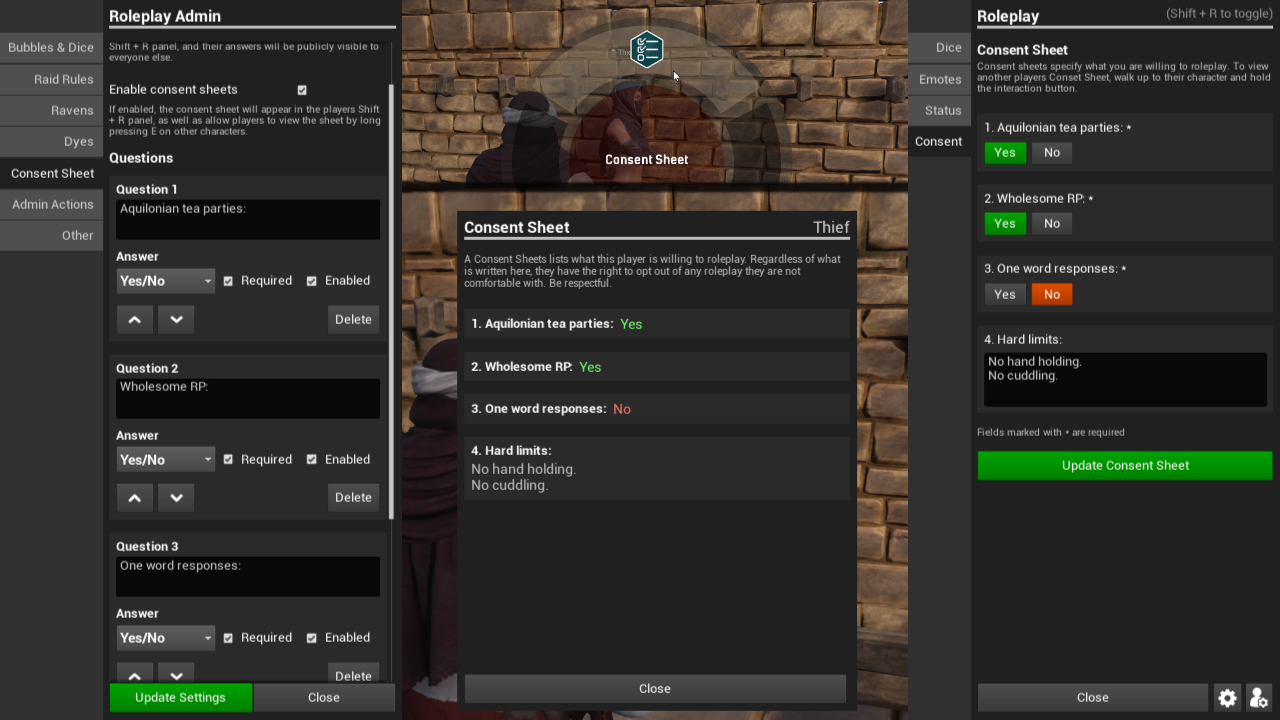Move Question 1 up with arrow
The width and height of the screenshot is (1280, 720).
pyautogui.click(x=135, y=319)
